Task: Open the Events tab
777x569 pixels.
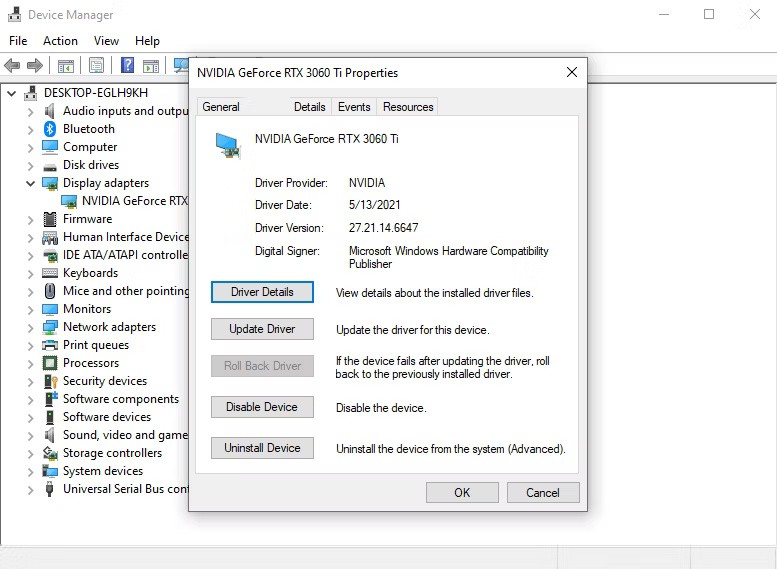Action: (x=354, y=107)
